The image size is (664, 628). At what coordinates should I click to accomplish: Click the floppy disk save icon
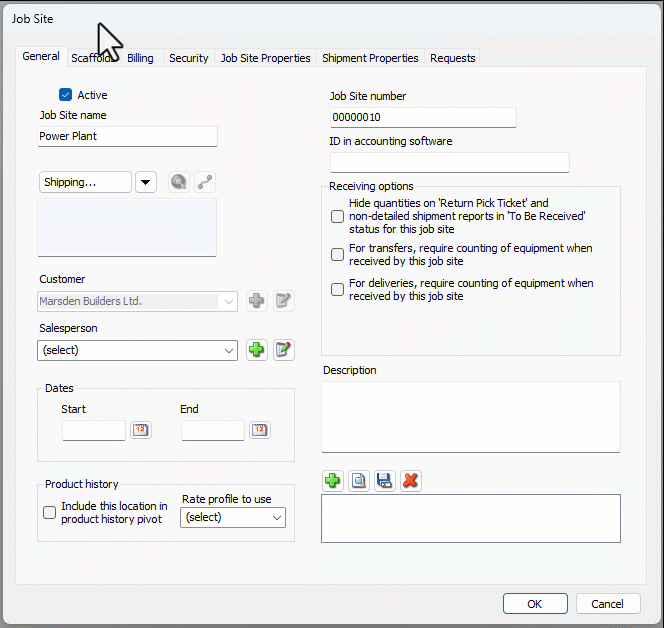[384, 481]
